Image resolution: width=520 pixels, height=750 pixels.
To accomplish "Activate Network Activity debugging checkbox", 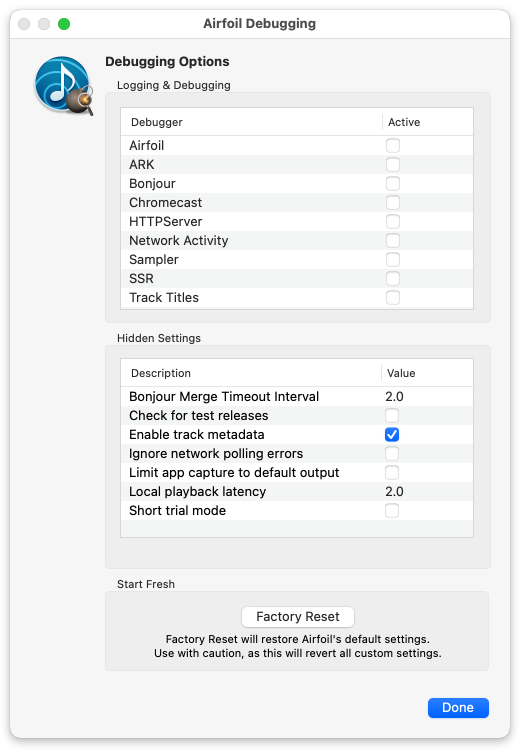I will click(393, 241).
